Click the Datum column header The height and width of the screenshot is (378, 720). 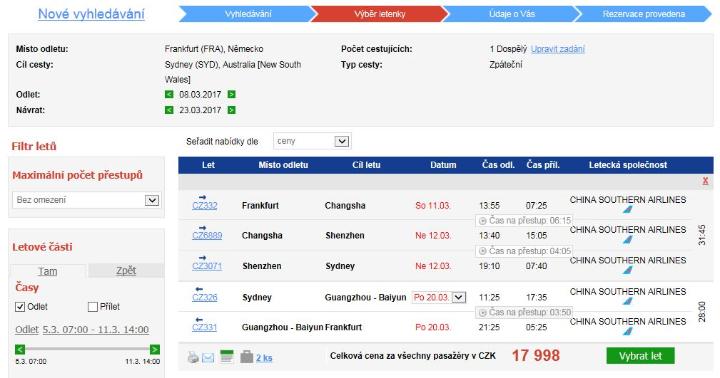point(443,165)
